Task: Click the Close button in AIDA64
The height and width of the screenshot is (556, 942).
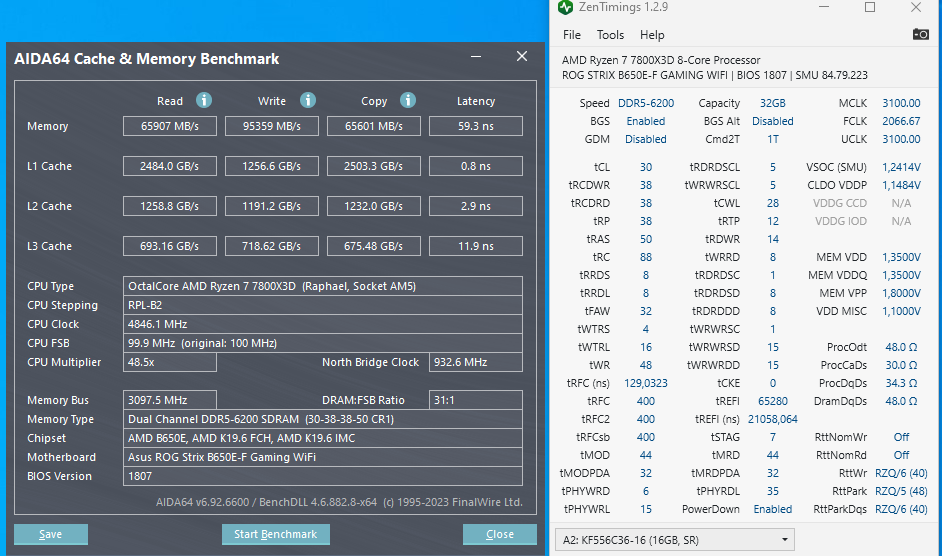Action: 499,534
